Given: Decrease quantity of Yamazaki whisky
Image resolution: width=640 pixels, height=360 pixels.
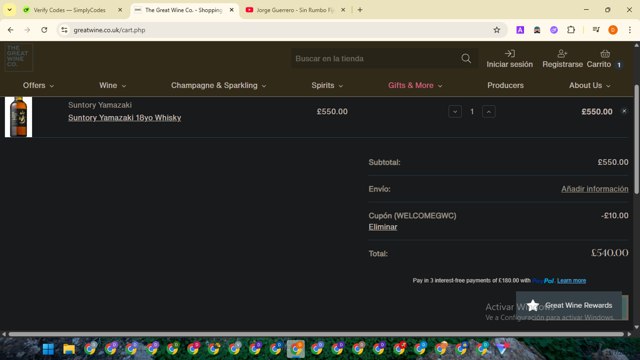Looking at the screenshot, I should click(455, 111).
